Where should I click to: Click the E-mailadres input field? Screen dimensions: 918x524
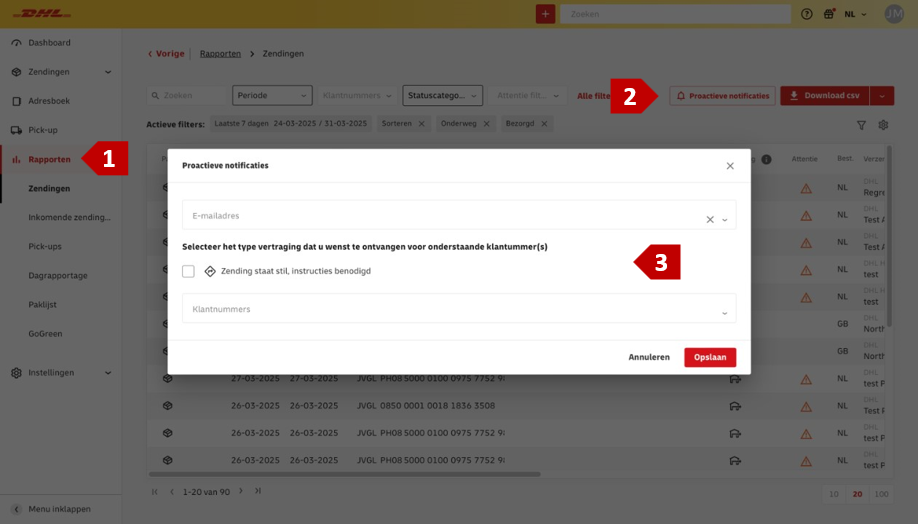coord(445,215)
